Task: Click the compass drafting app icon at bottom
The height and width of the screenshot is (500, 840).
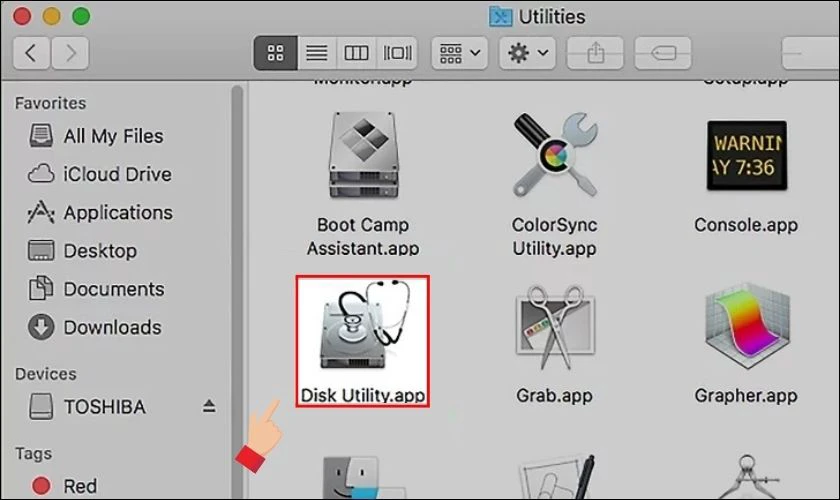Action: point(747,477)
